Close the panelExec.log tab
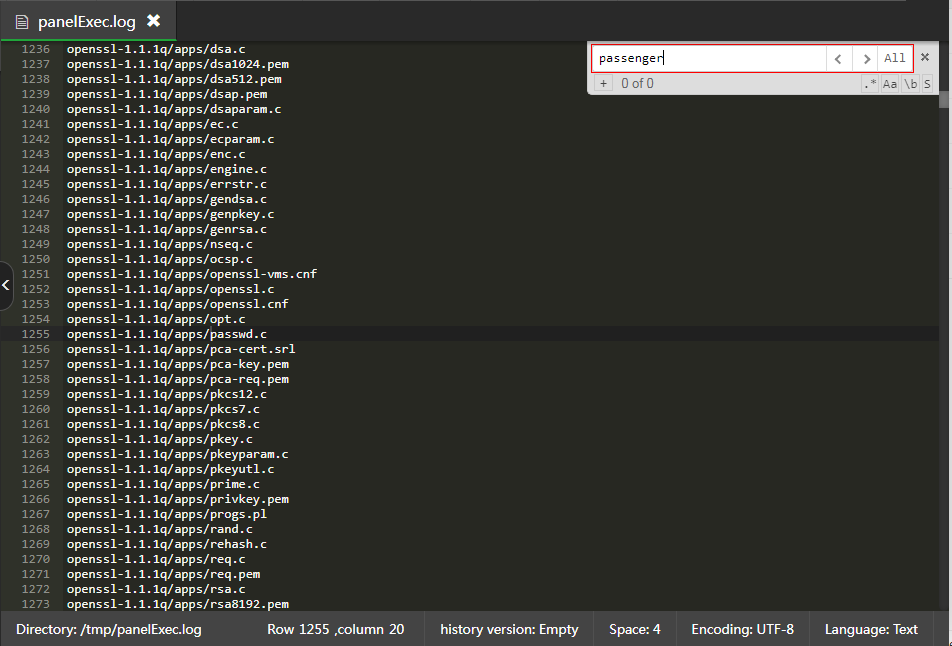Viewport: 952px width, 646px height. coord(153,21)
